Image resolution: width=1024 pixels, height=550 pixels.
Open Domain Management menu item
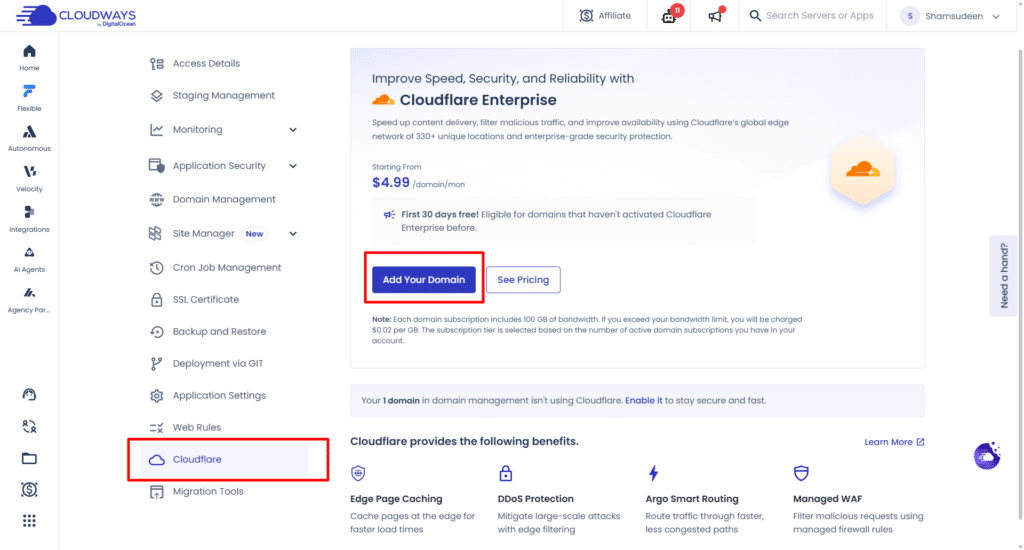tap(223, 199)
